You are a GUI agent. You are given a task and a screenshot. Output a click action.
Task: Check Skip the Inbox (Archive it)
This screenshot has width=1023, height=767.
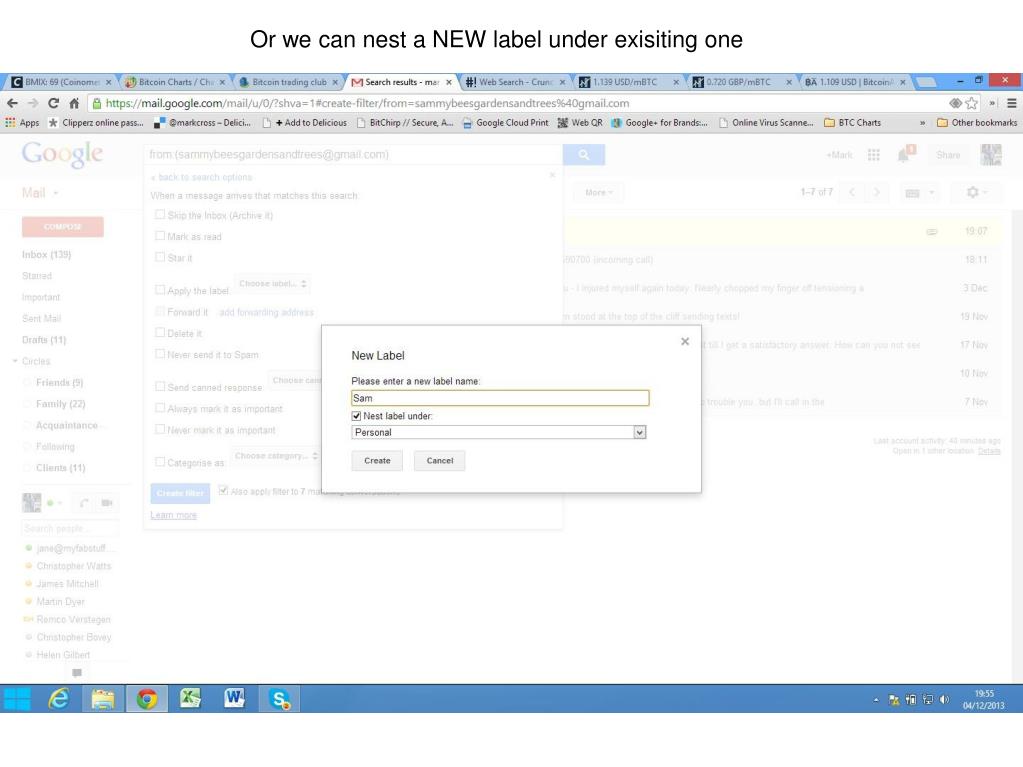click(x=160, y=215)
